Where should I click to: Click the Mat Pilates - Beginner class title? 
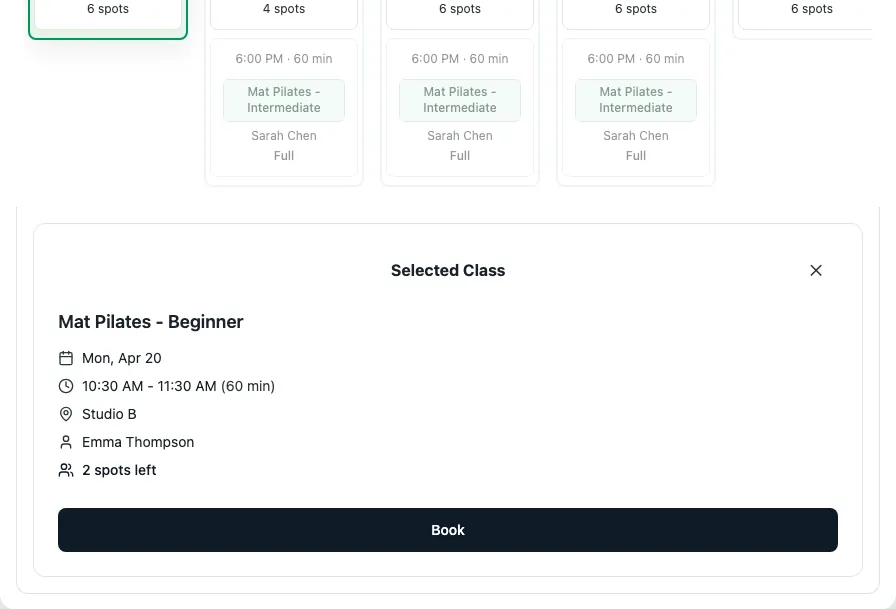click(x=150, y=322)
